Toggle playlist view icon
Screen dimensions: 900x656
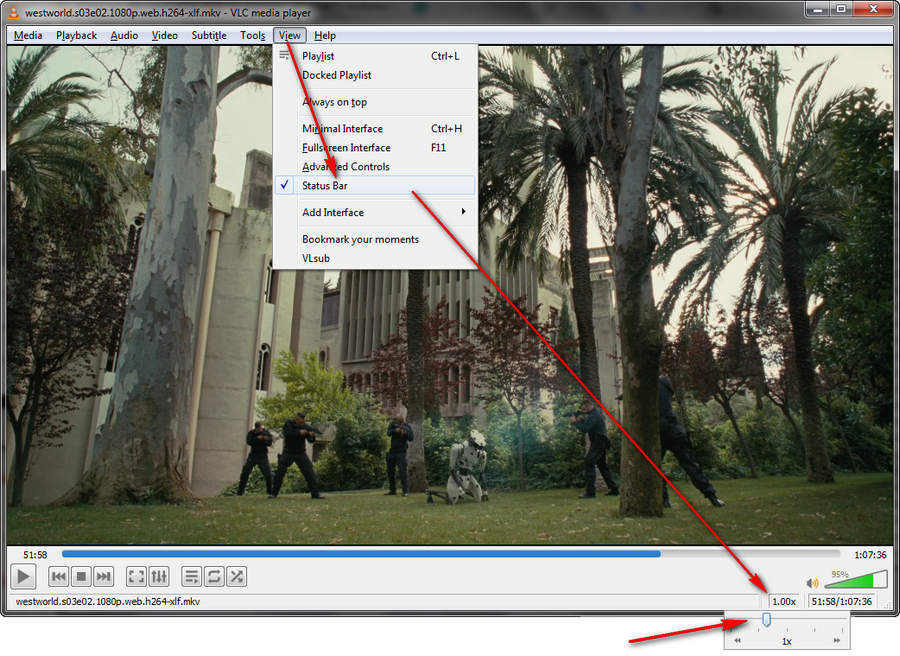click(192, 576)
